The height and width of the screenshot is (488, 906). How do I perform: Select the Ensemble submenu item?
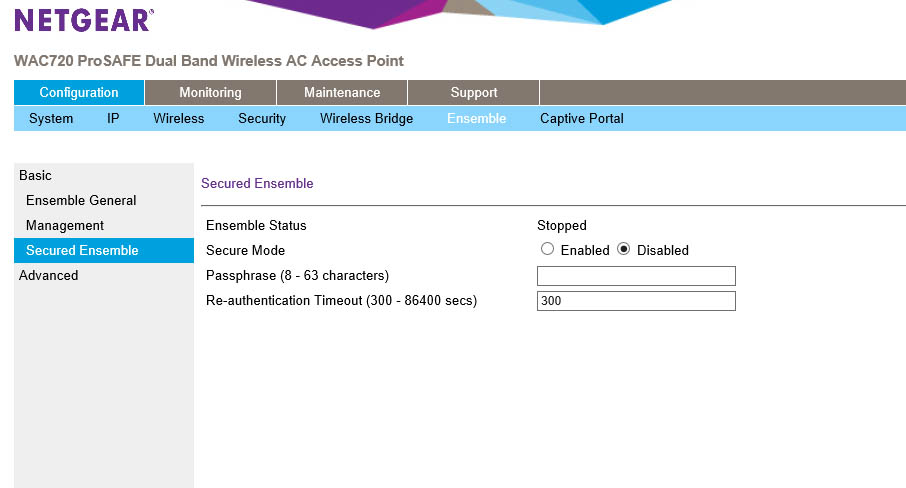(x=476, y=118)
